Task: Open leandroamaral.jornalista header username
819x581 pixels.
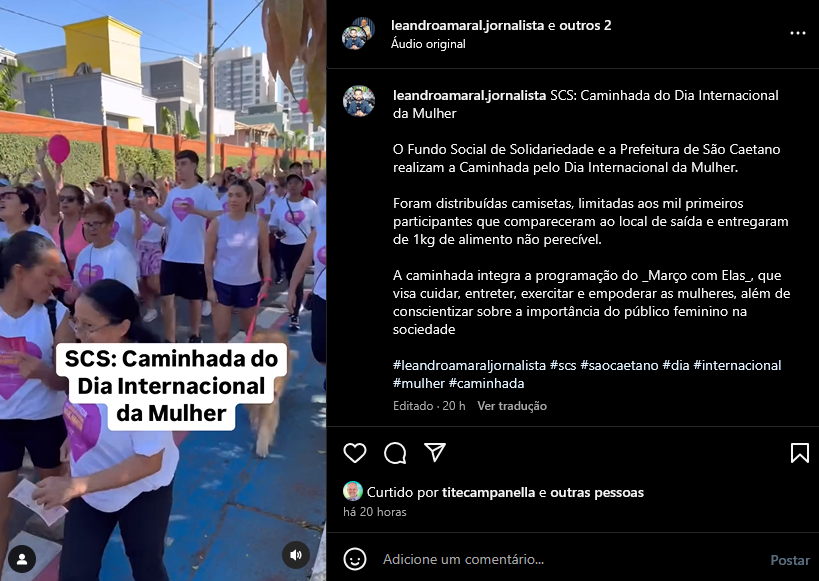Action: [x=467, y=25]
